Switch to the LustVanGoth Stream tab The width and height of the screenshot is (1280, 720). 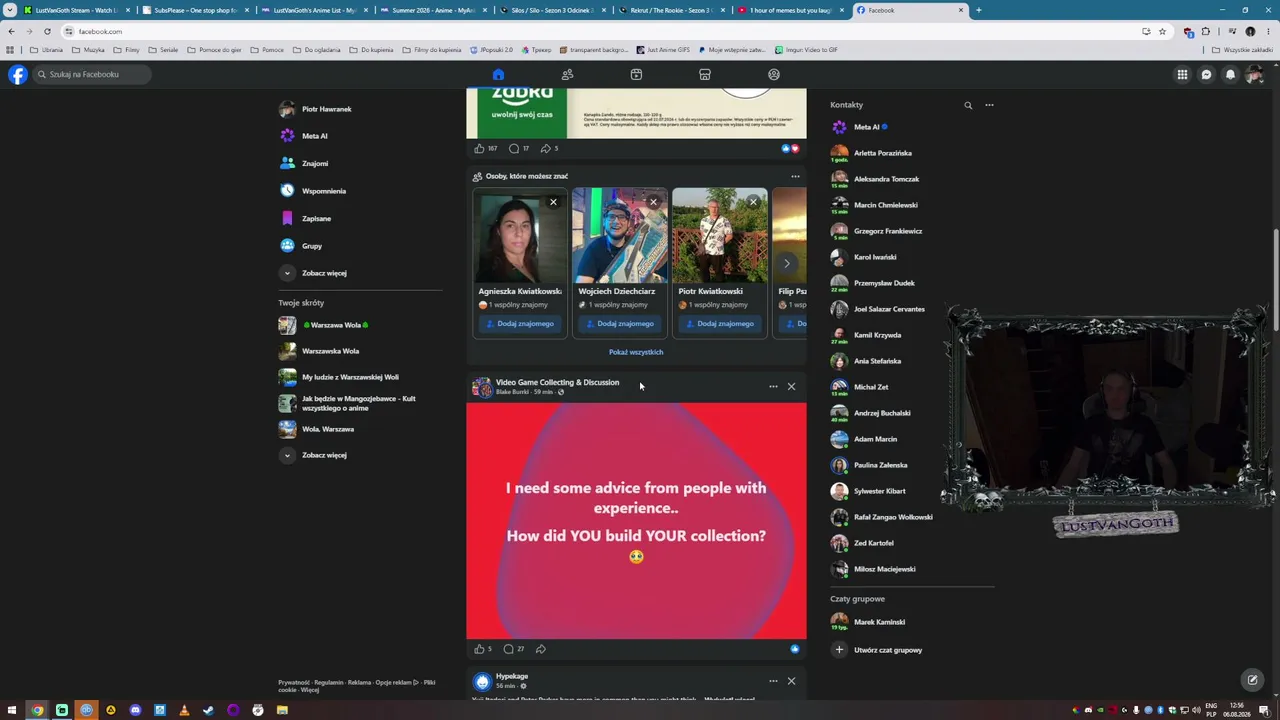tap(77, 10)
